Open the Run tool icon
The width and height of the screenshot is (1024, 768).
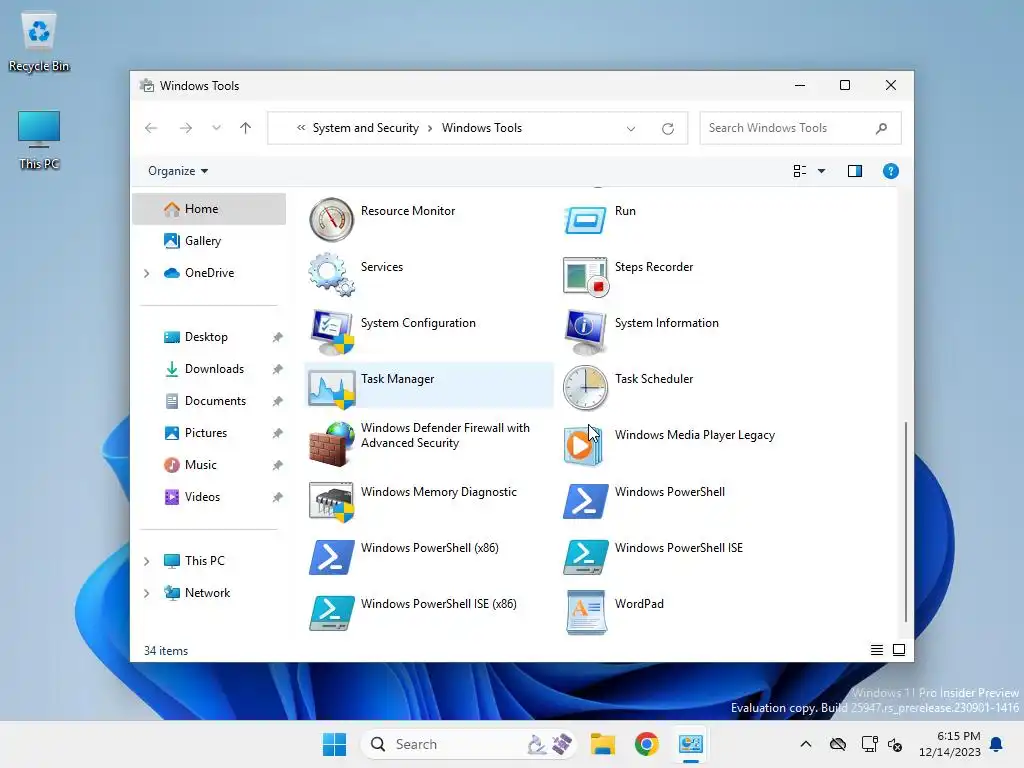tap(585, 219)
